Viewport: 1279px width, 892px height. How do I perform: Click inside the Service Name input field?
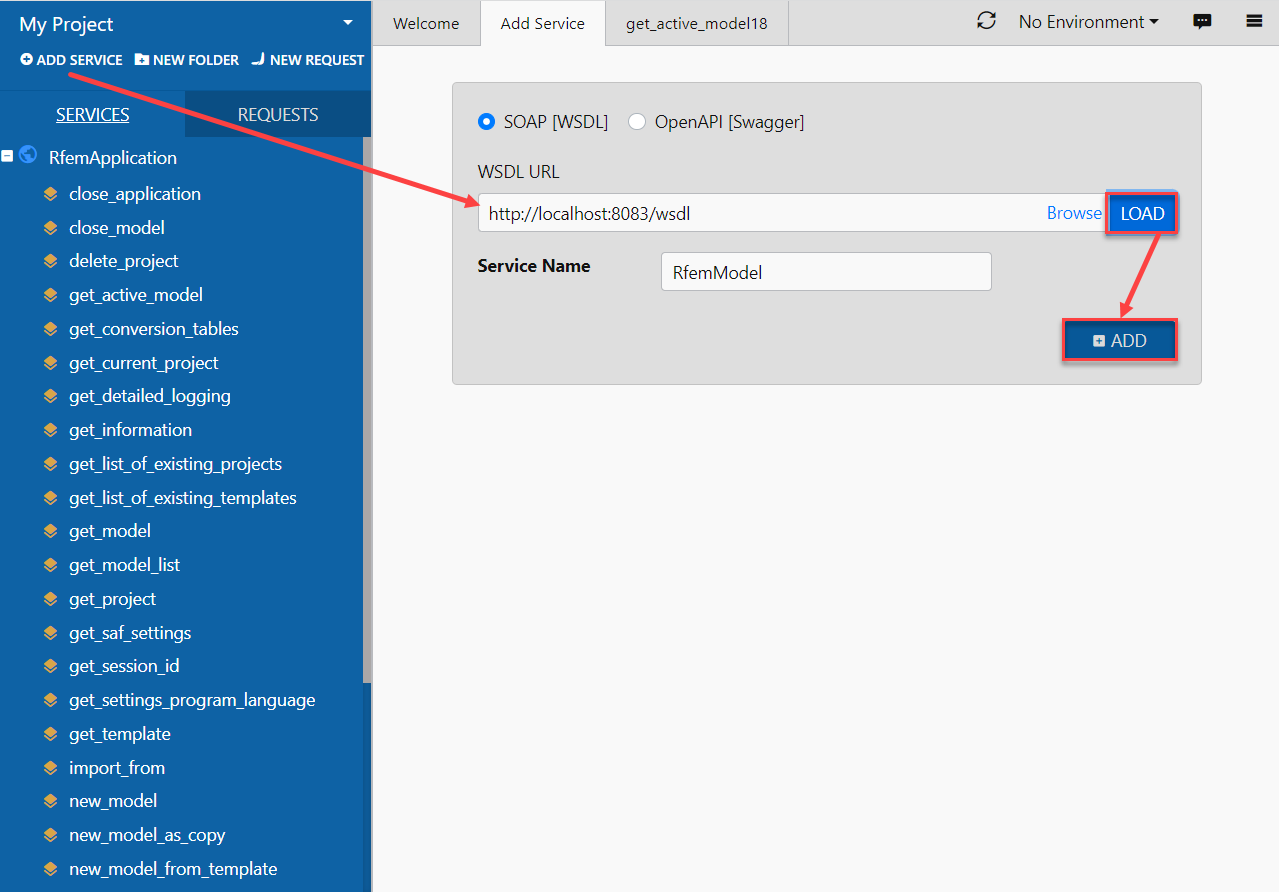(x=825, y=271)
